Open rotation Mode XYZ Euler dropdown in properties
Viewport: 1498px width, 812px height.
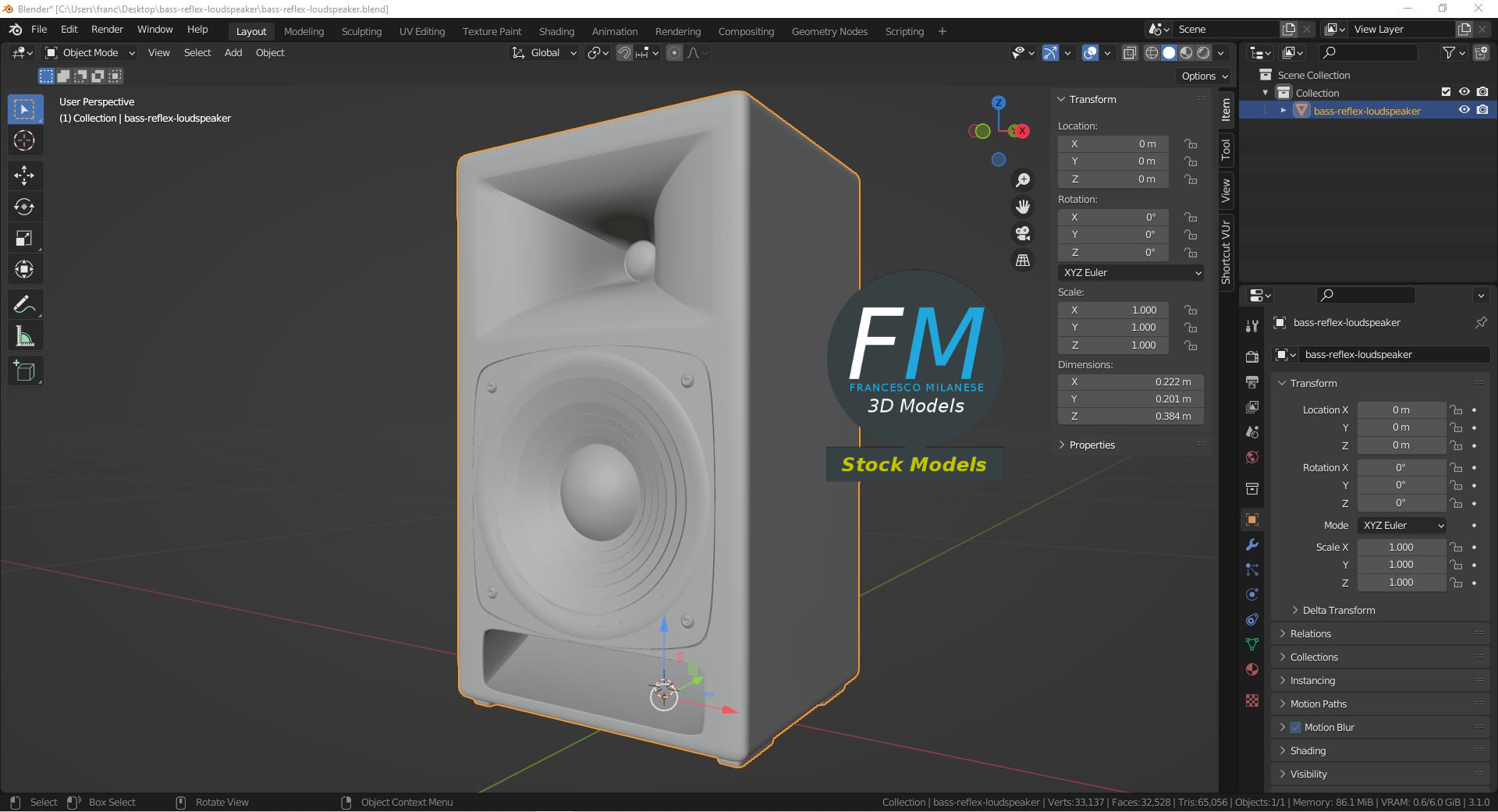point(1402,525)
